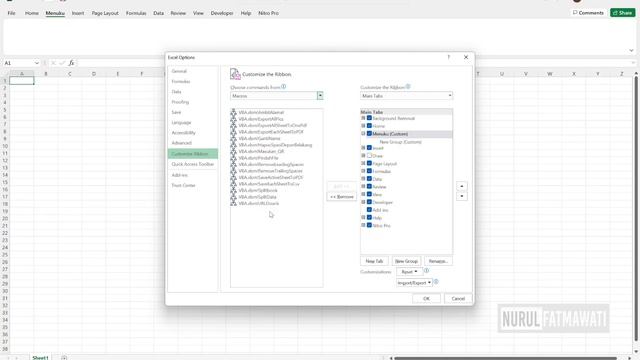Open the Choose commands from dropdown
The height and width of the screenshot is (360, 640).
pos(320,96)
